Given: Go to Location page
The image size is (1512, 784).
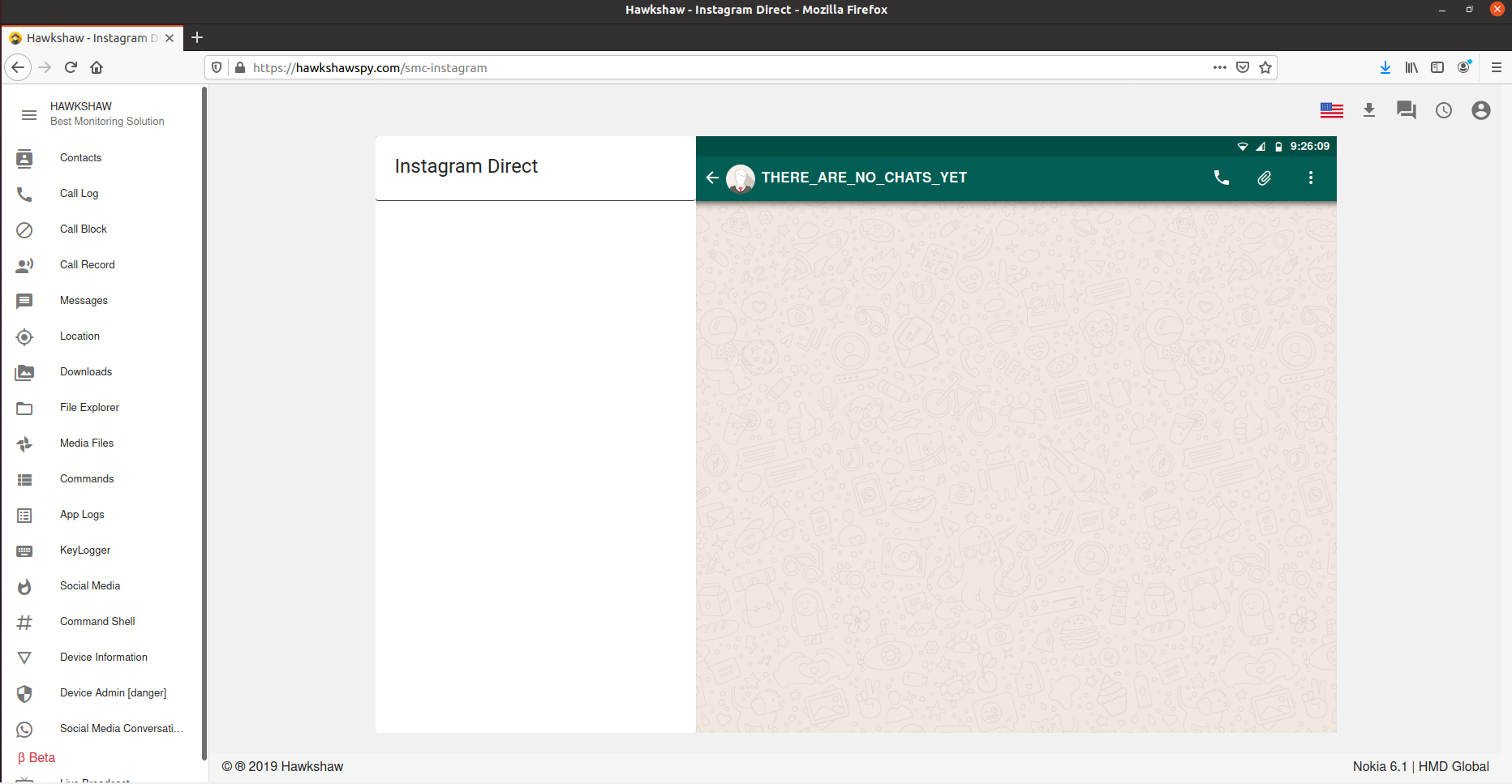Looking at the screenshot, I should tap(79, 336).
